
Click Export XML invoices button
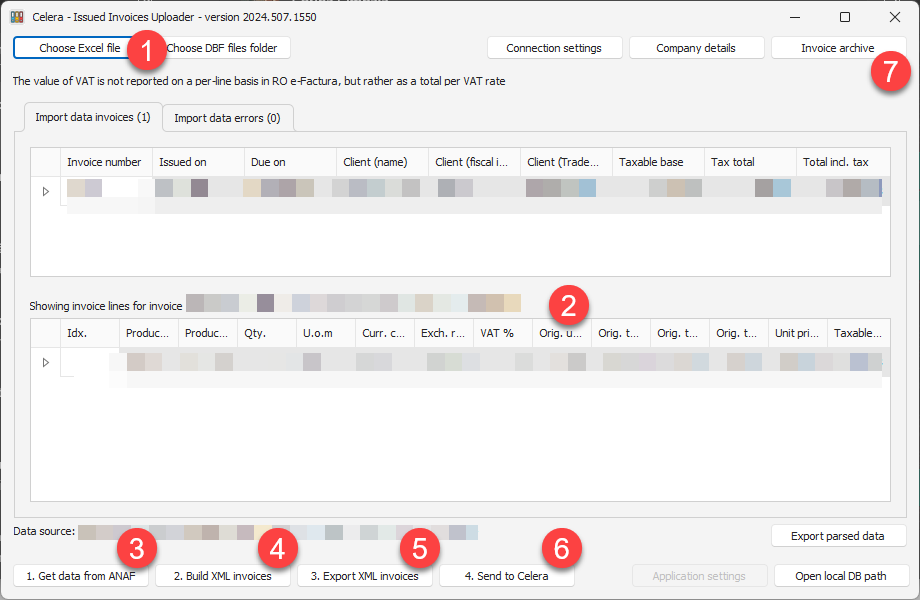click(365, 576)
